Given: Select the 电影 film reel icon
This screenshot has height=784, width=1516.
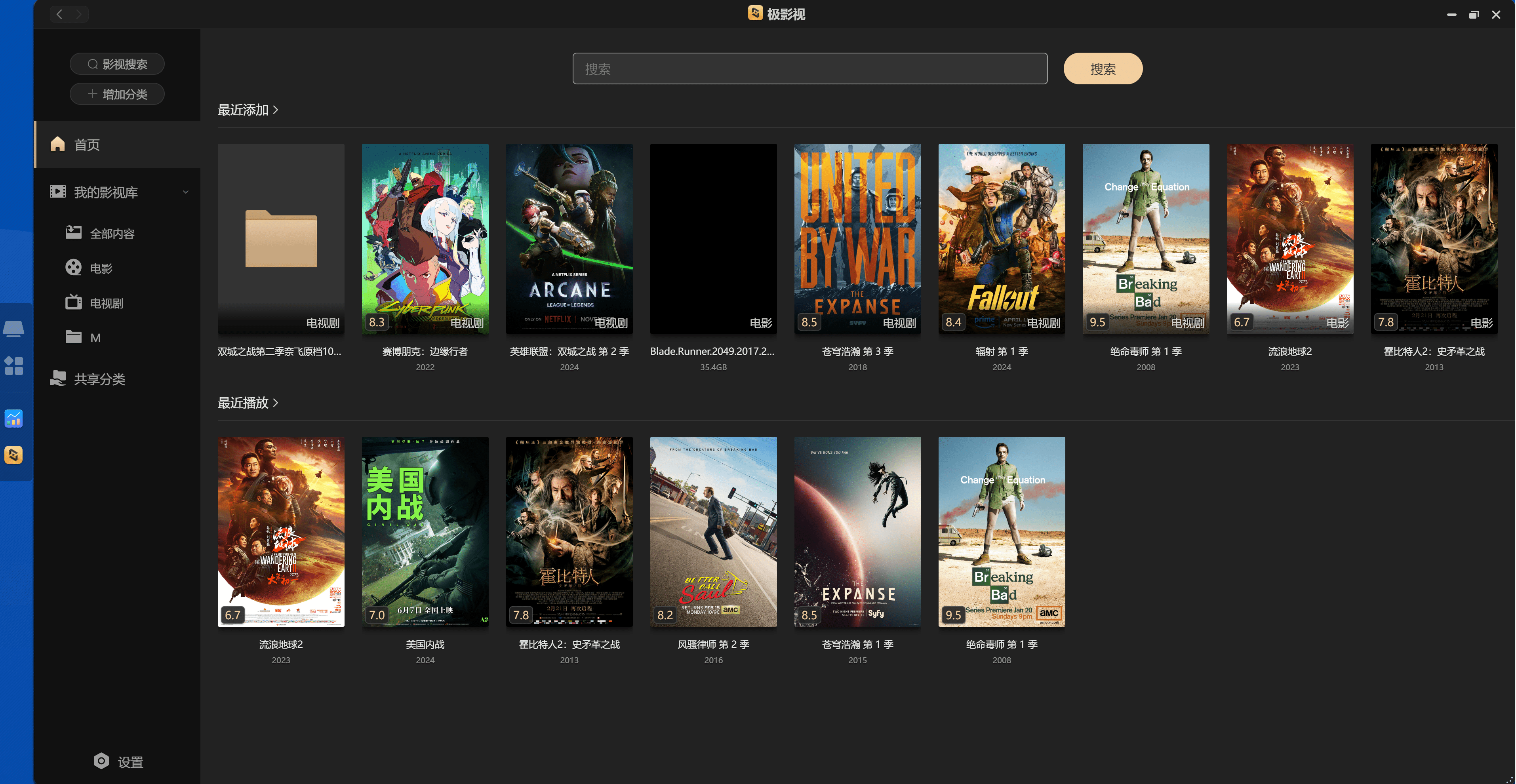Looking at the screenshot, I should click(74, 268).
